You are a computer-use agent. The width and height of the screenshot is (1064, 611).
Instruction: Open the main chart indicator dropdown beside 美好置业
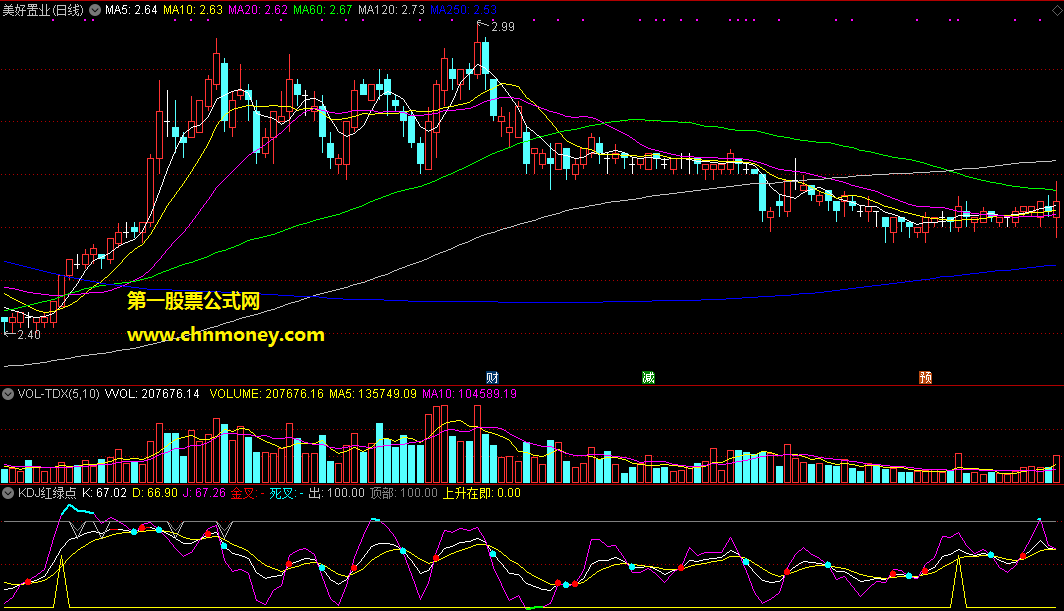(95, 10)
